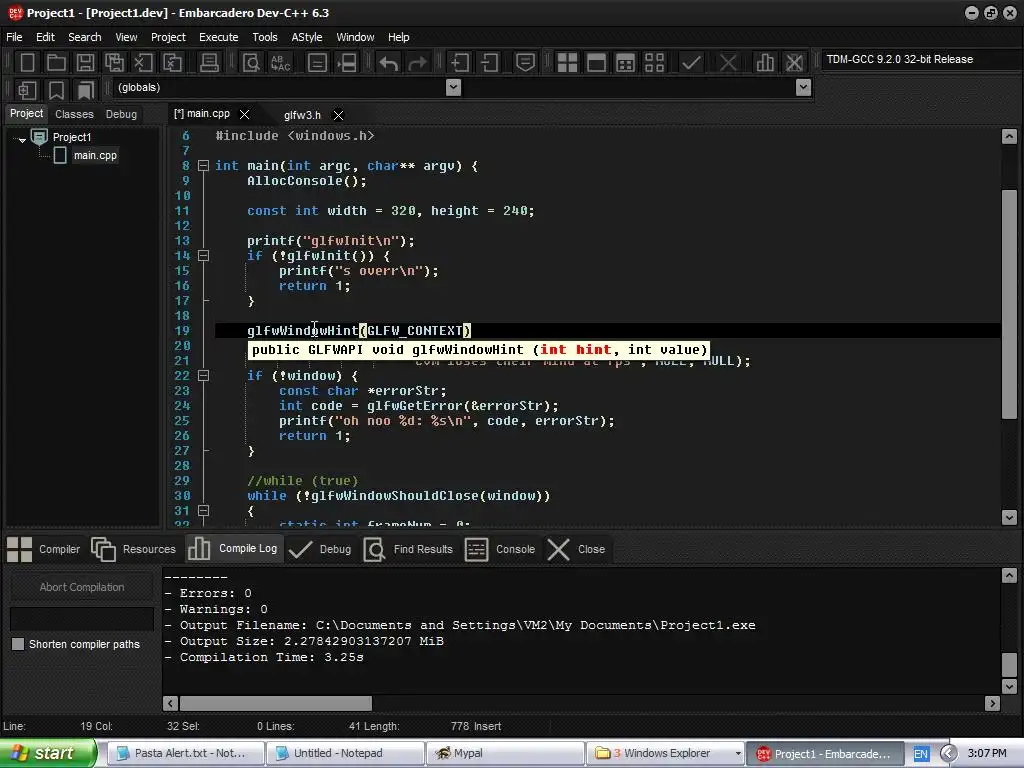1024x768 pixels.
Task: Open Find with the magnifier icon
Action: click(x=251, y=63)
